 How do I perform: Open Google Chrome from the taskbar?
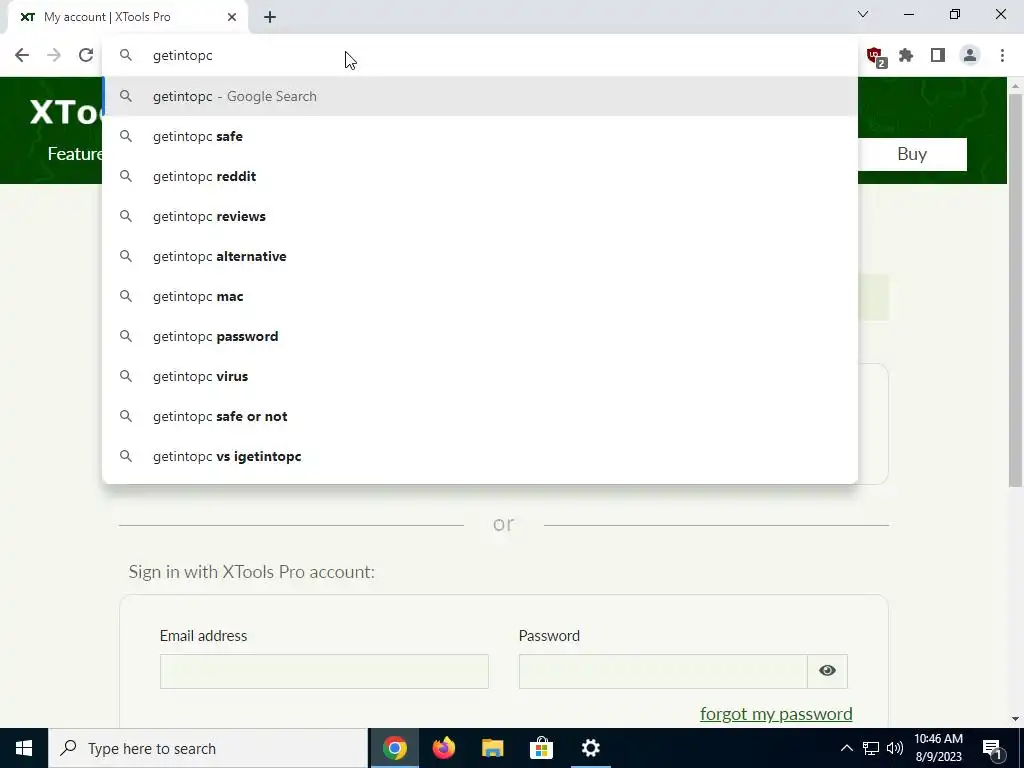coord(394,748)
